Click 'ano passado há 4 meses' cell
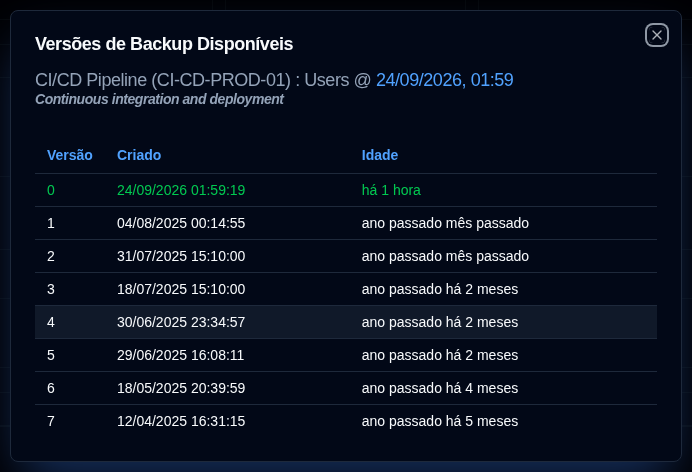The height and width of the screenshot is (472, 692). (x=440, y=388)
